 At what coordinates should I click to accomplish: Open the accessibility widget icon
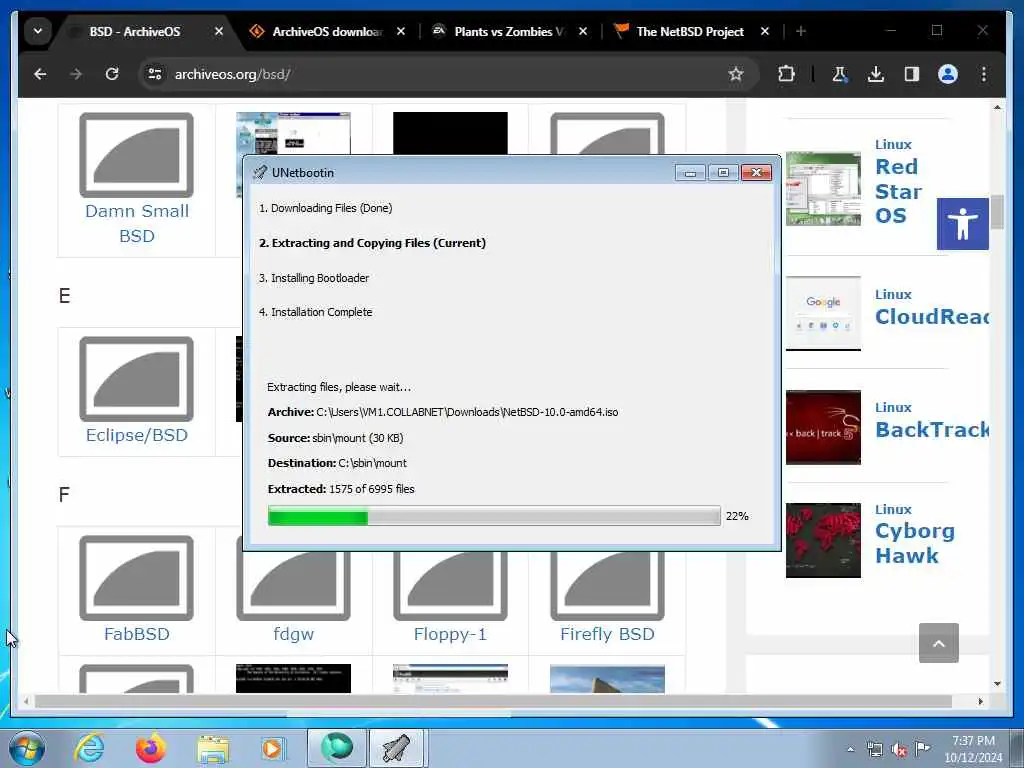pos(963,224)
